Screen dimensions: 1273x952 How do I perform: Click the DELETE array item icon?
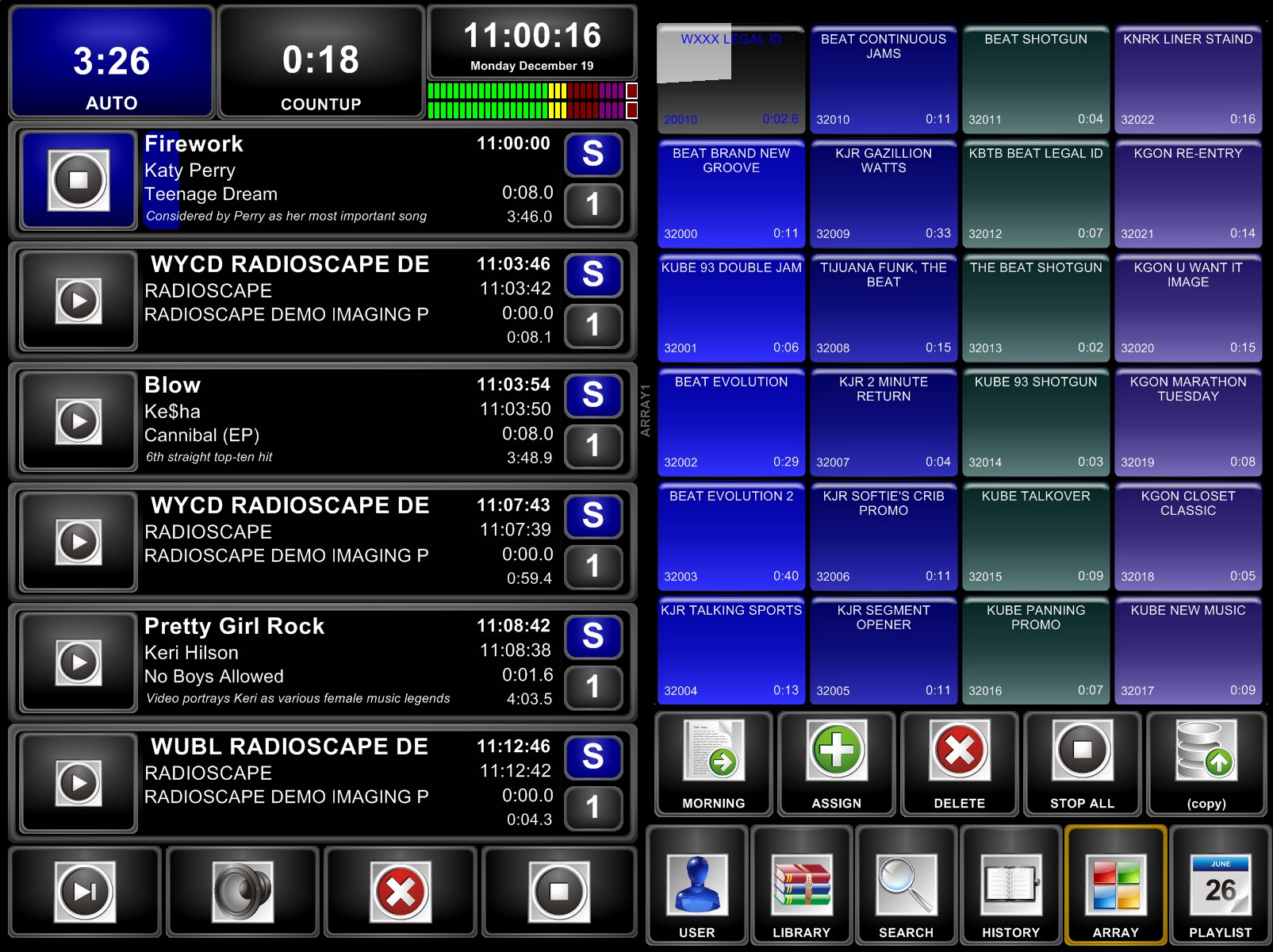[x=960, y=764]
